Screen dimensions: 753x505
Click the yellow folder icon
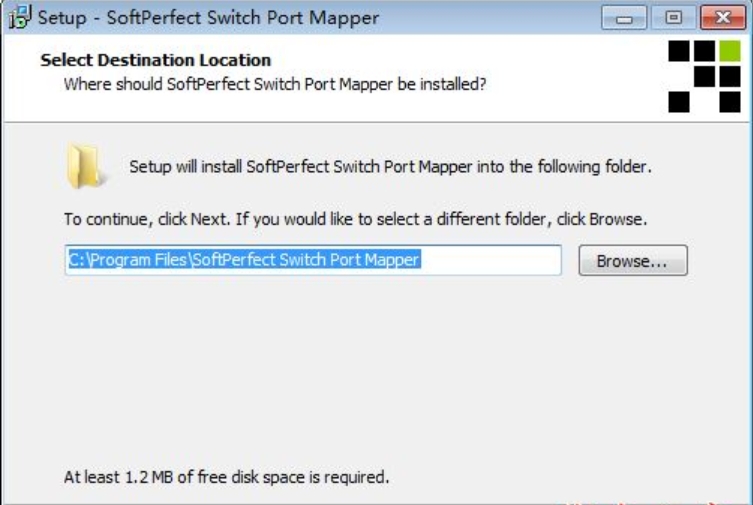pyautogui.click(x=85, y=166)
